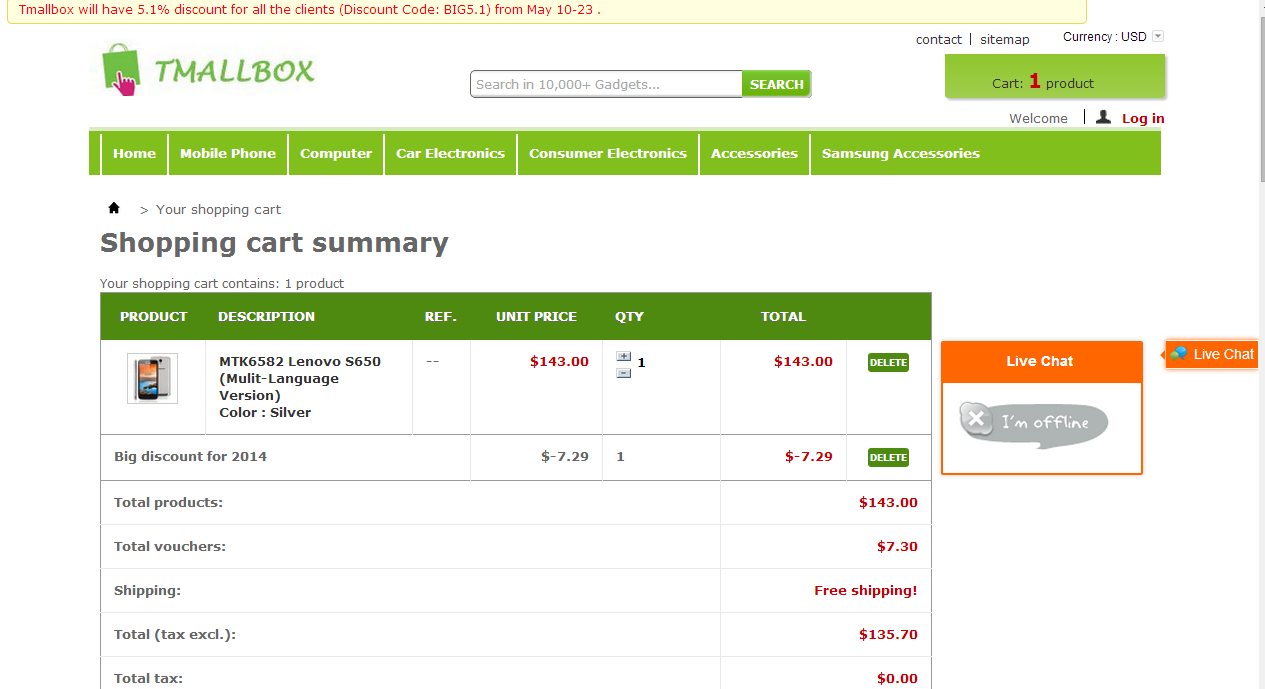Click the orange Live Chat panel header
The height and width of the screenshot is (689, 1265).
coord(1041,361)
